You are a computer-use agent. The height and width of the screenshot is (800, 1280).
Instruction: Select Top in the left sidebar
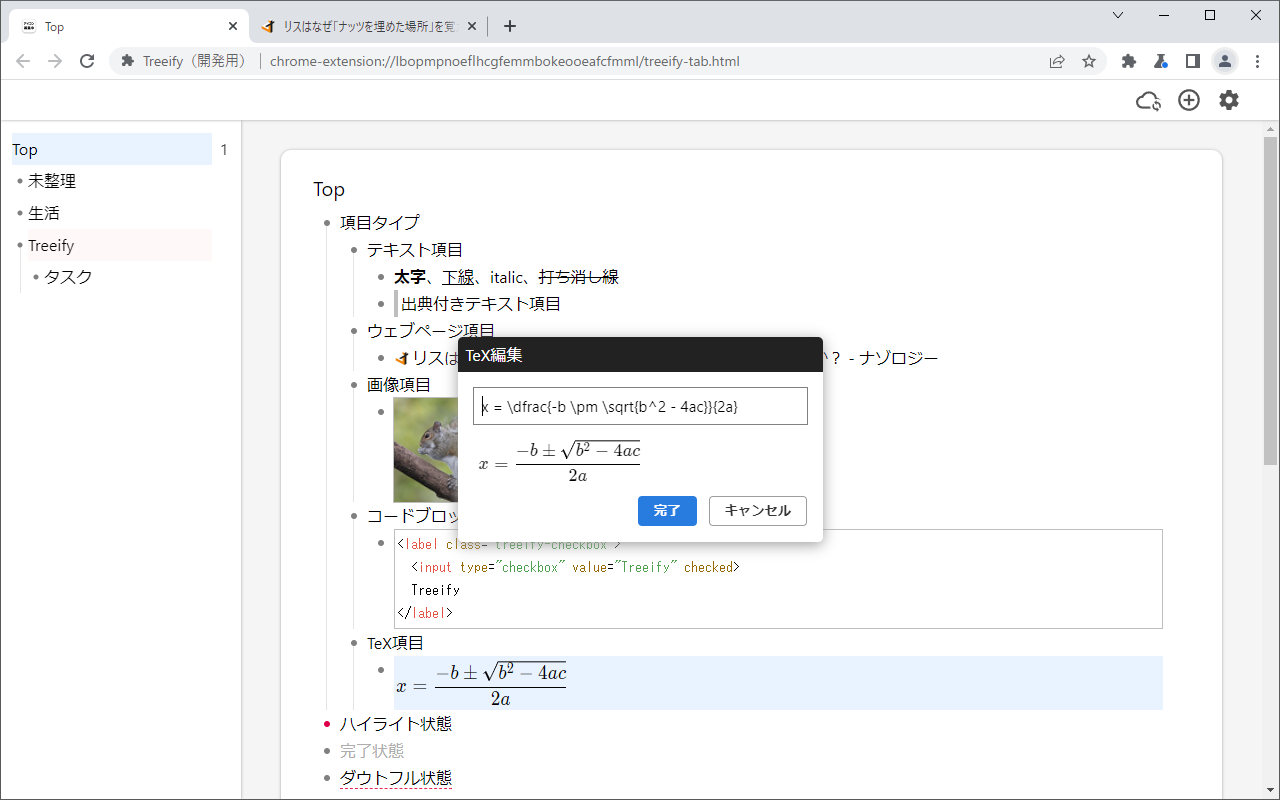point(112,149)
